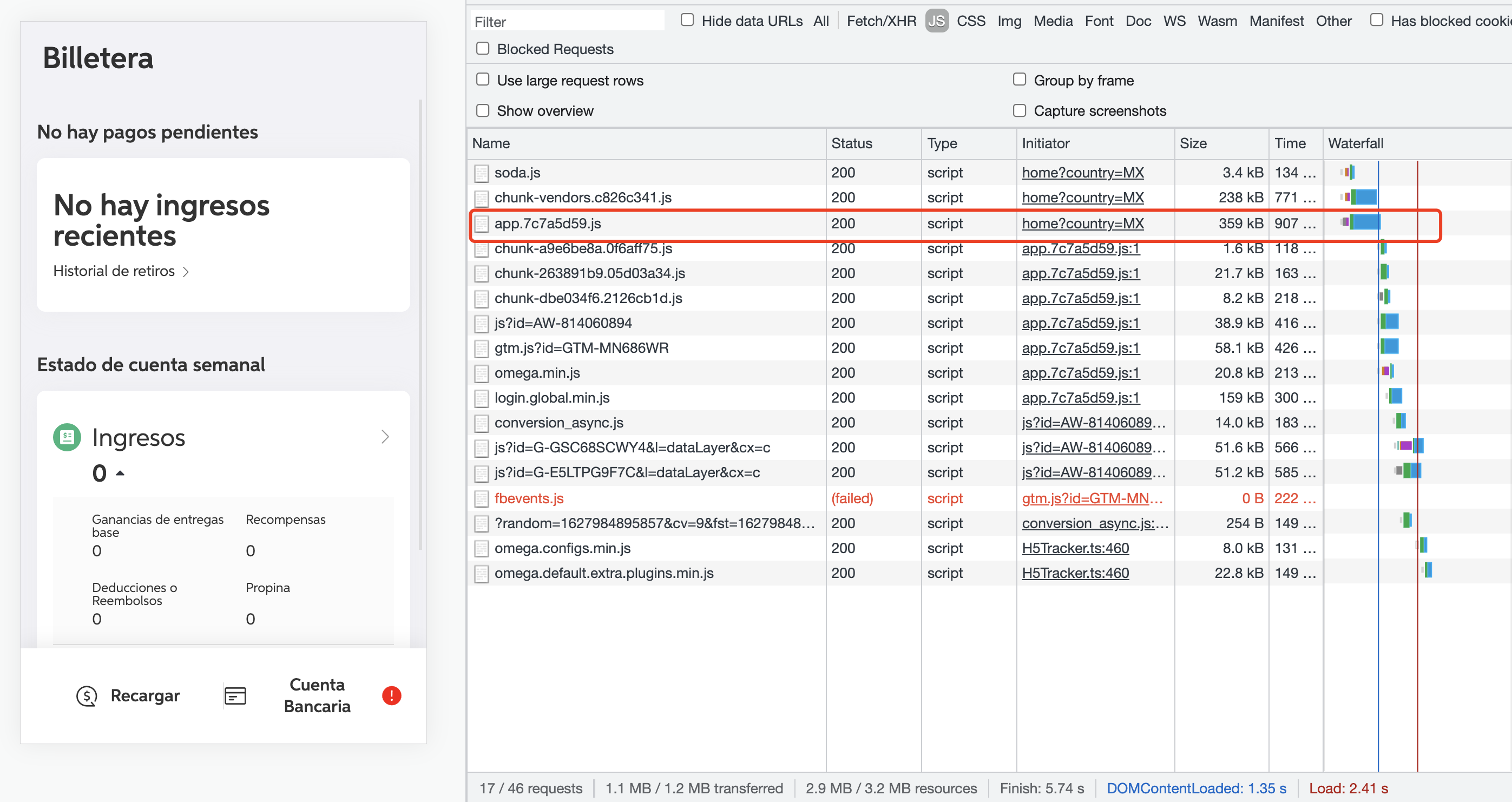Click the Cuenta Bancaria card icon
The image size is (1512, 802).
coord(235,696)
